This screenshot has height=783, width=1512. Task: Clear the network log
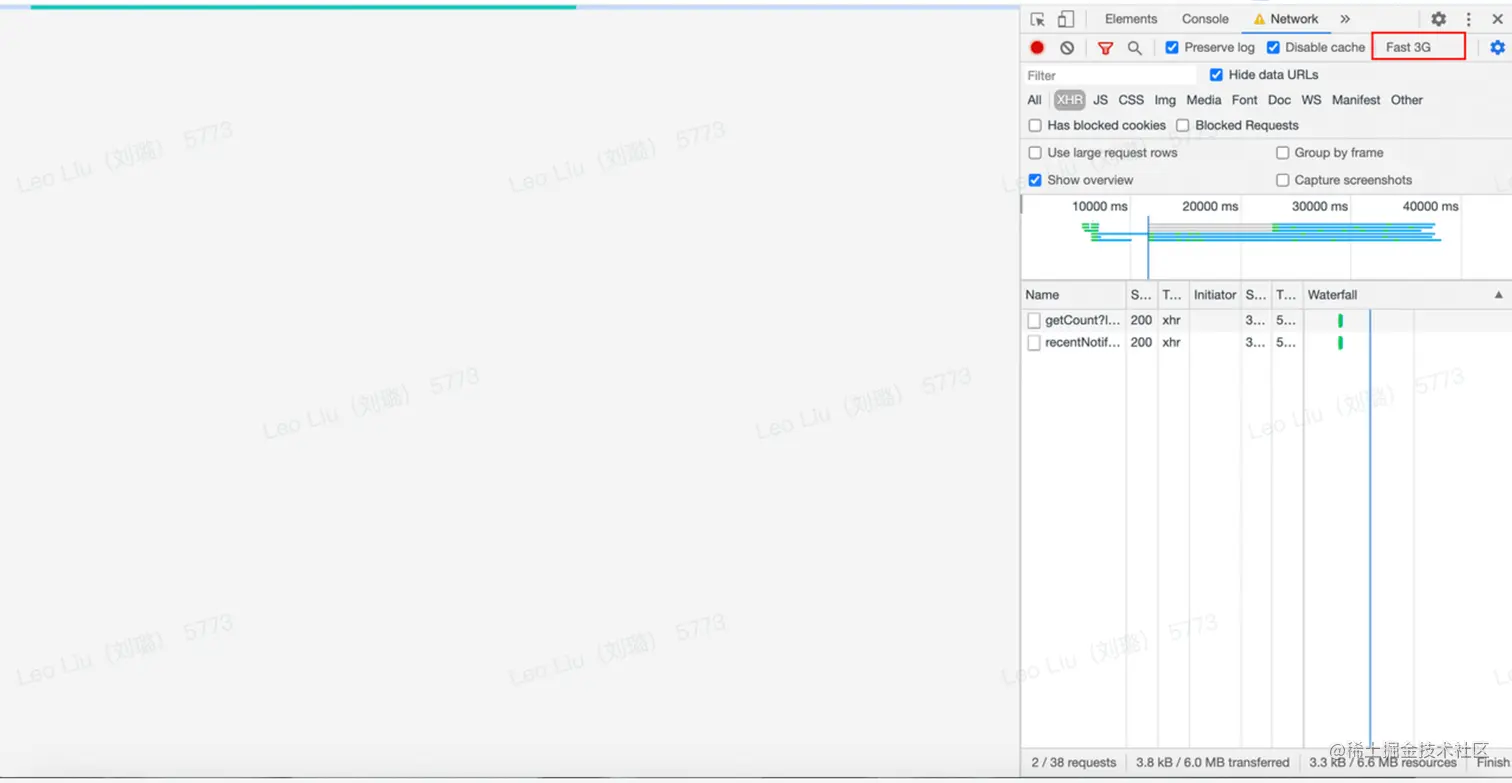(x=1067, y=48)
